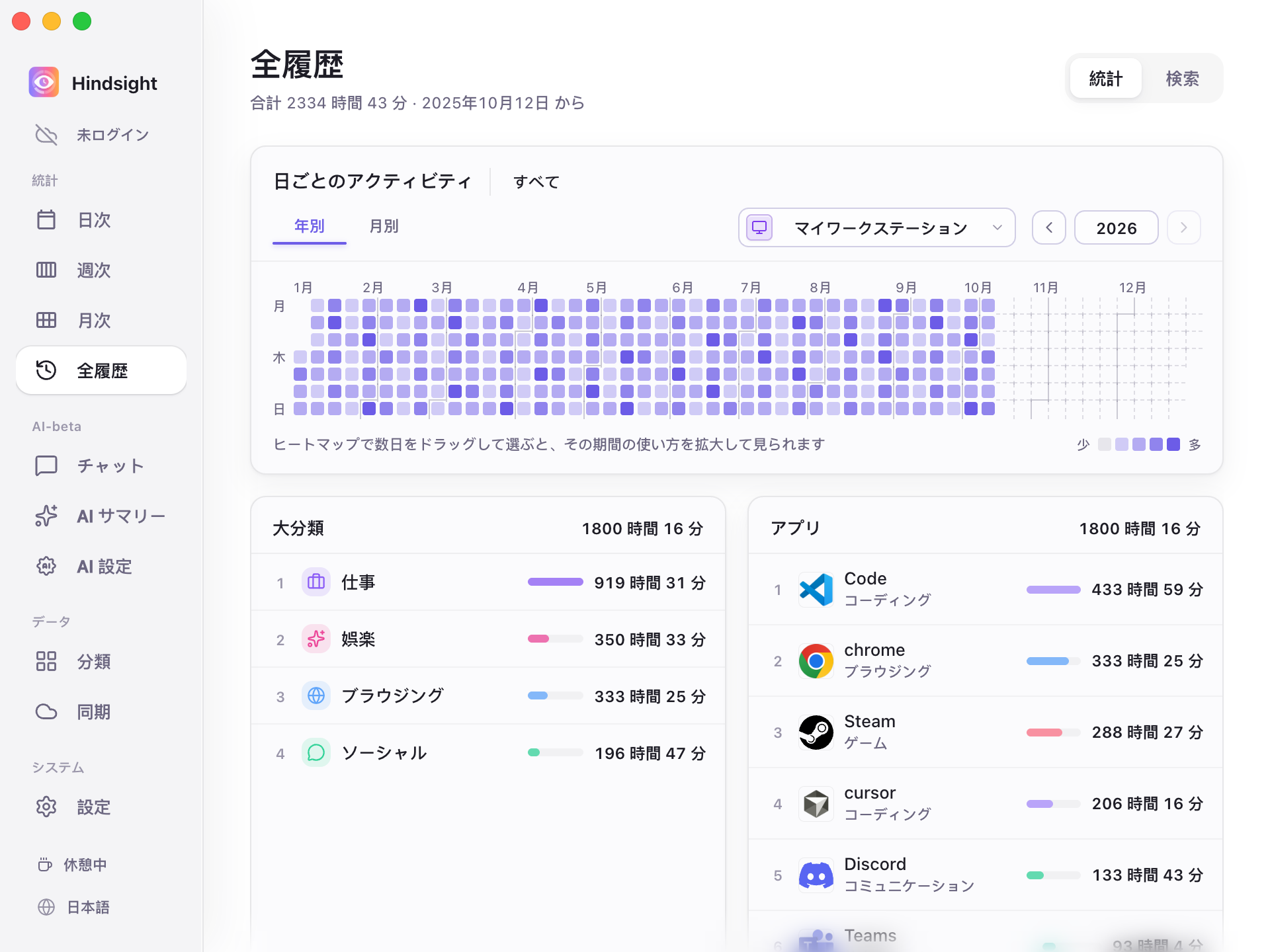Click the 2026 year button
Viewport: 1270px width, 952px height.
click(x=1116, y=227)
